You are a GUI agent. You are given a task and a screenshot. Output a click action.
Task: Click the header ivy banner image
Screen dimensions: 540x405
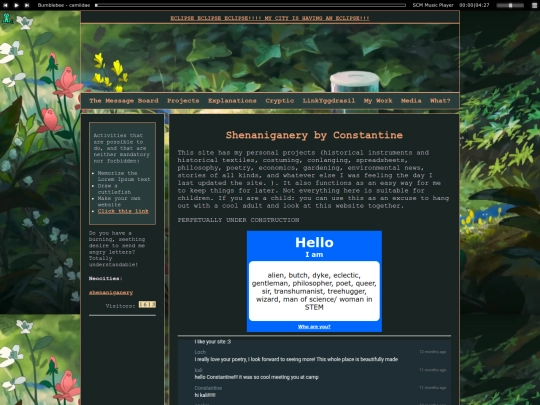click(270, 58)
